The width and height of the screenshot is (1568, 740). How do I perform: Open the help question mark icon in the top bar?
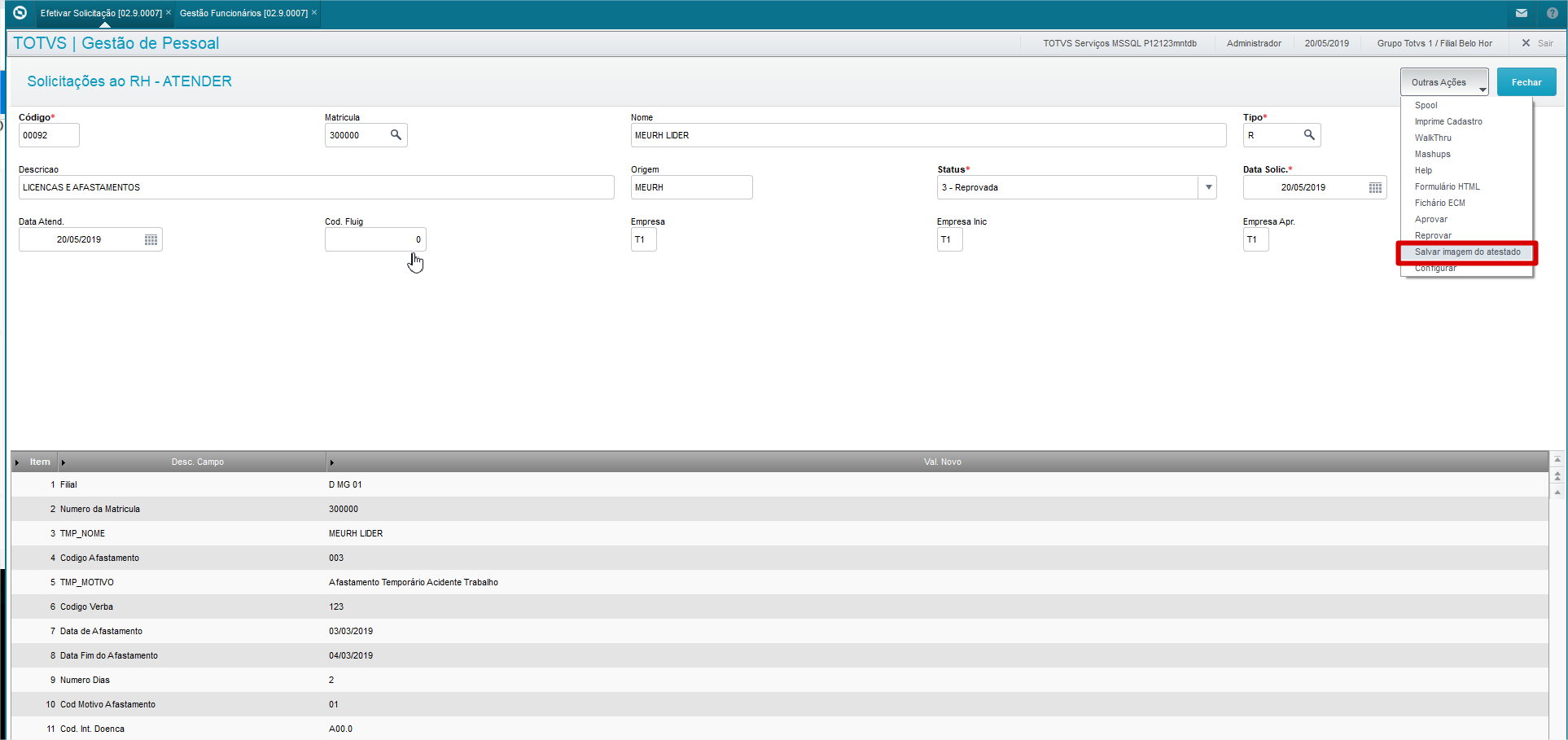(x=1552, y=13)
